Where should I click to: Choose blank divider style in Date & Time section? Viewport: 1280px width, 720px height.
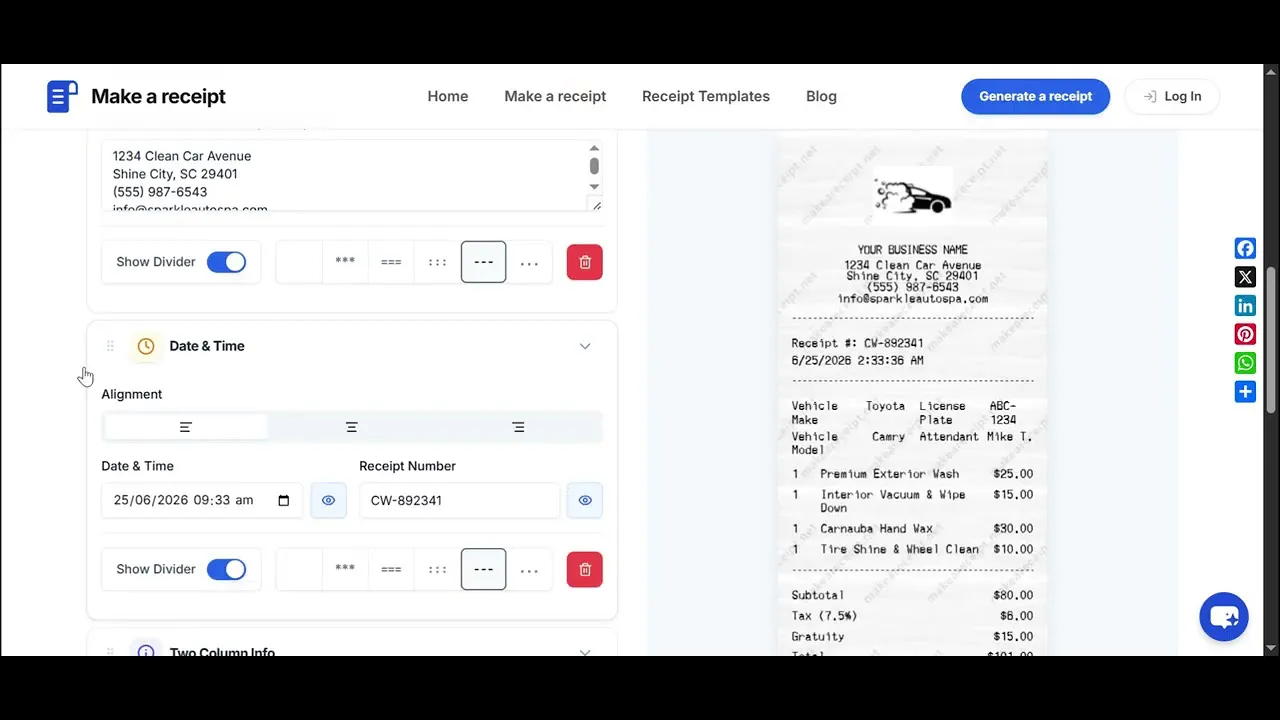point(299,569)
